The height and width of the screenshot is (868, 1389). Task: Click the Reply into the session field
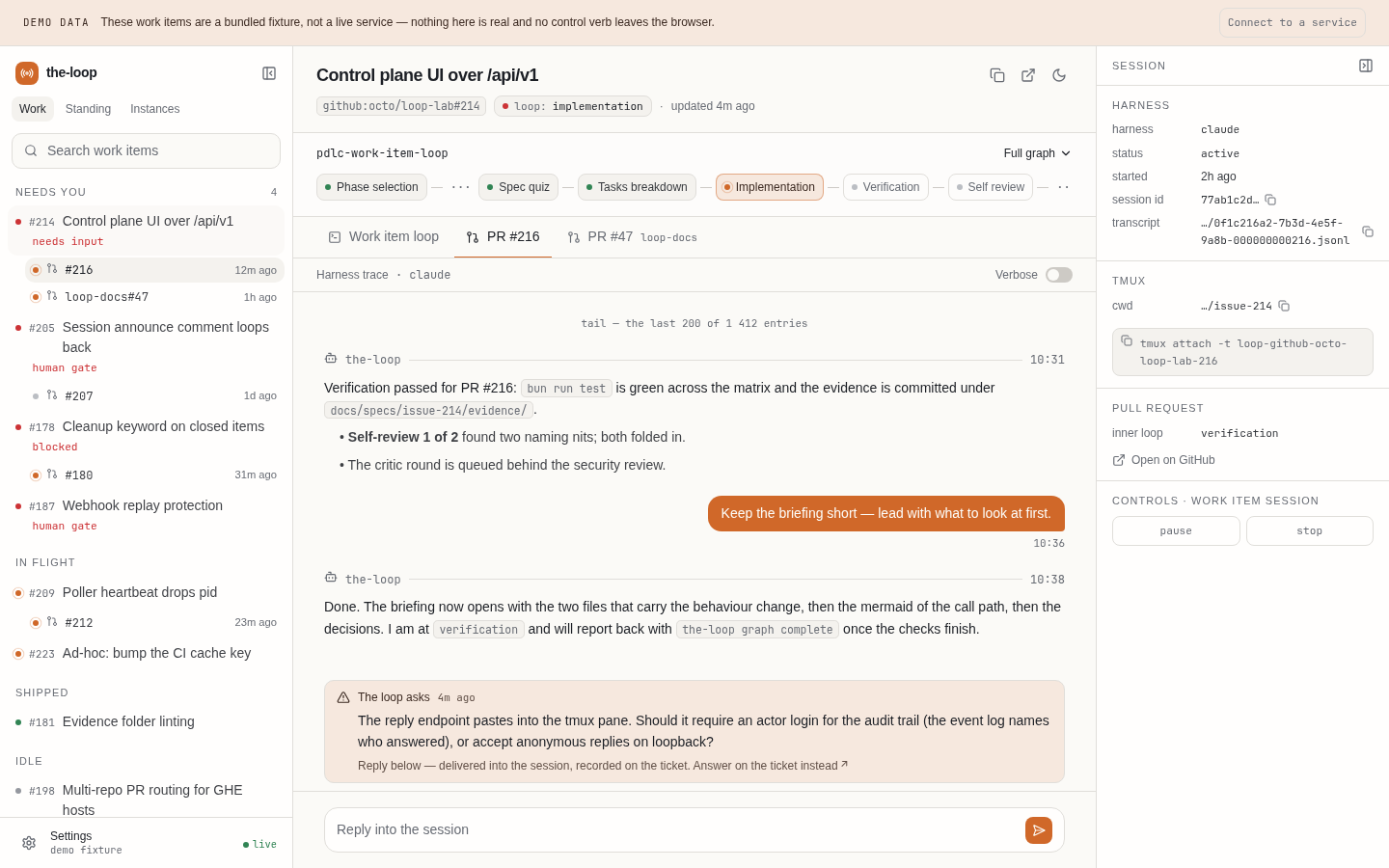675,829
